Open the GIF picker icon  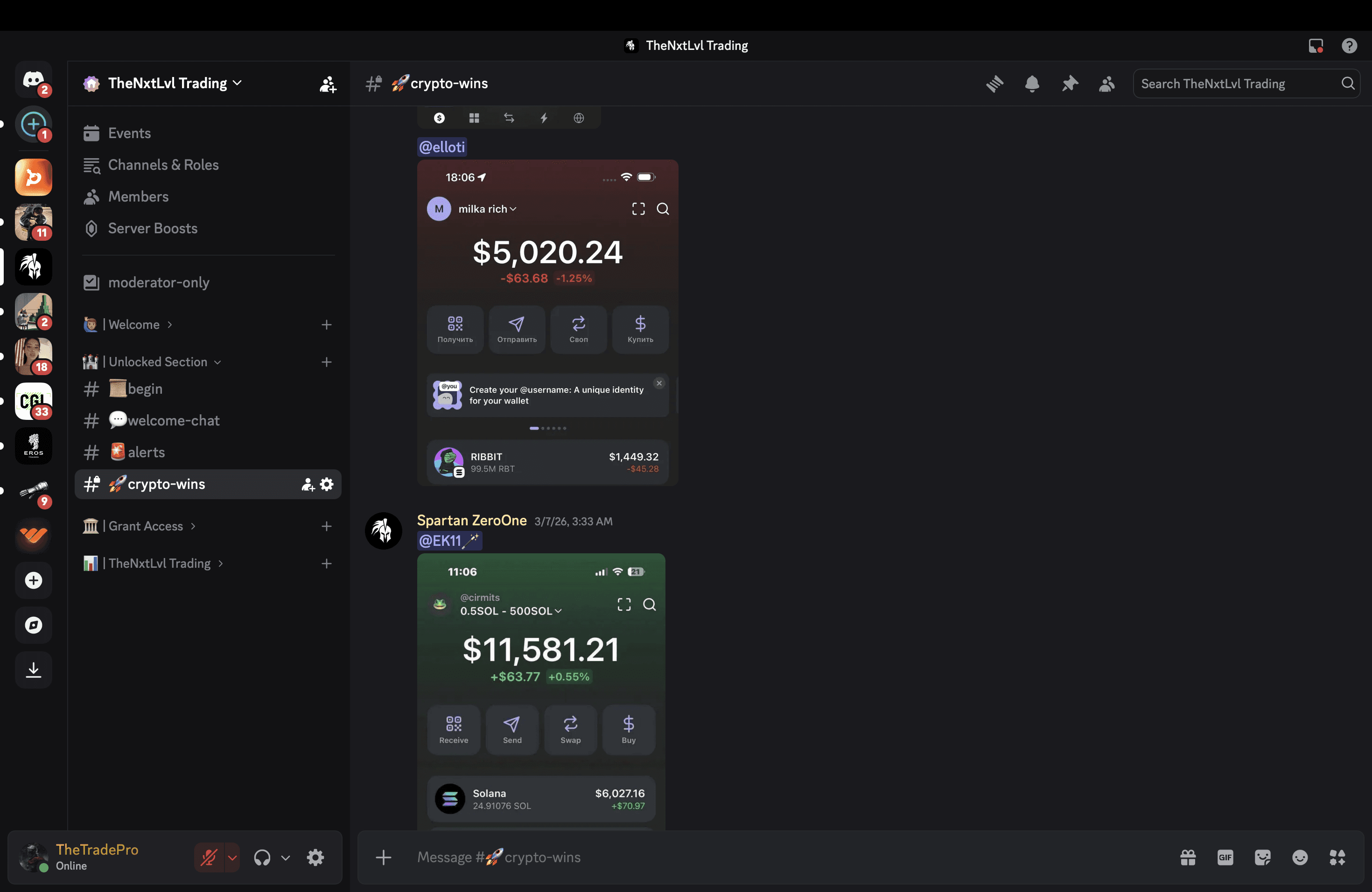coord(1225,857)
